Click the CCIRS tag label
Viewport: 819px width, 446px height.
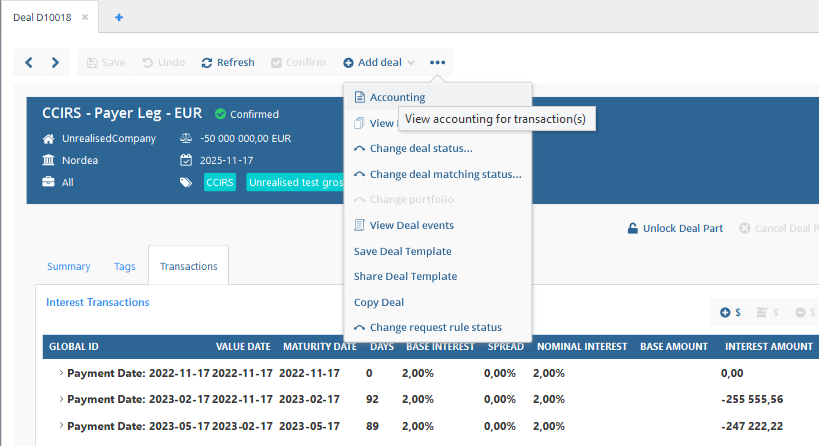219,182
